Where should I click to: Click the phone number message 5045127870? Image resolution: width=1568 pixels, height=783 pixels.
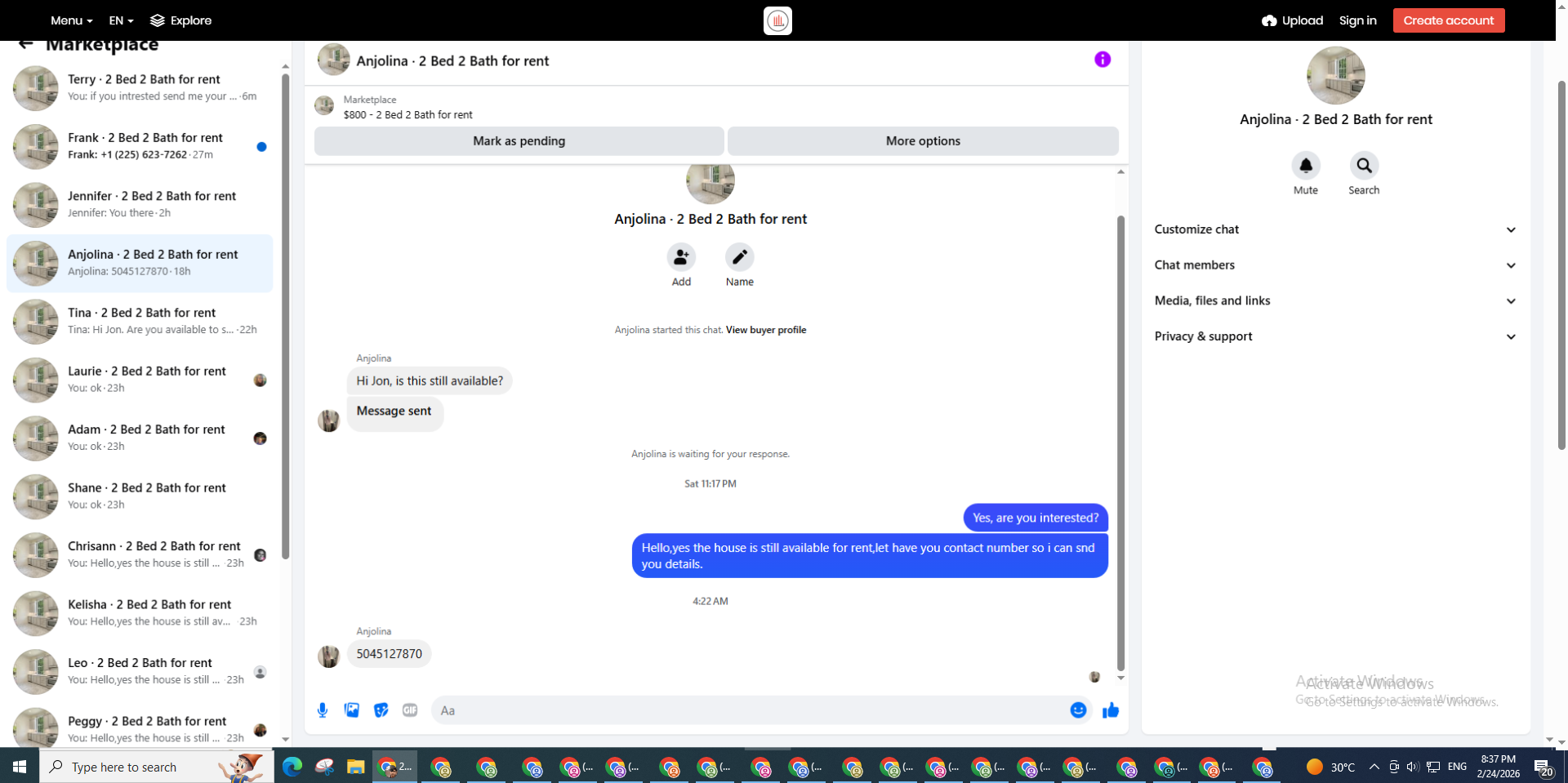(390, 654)
